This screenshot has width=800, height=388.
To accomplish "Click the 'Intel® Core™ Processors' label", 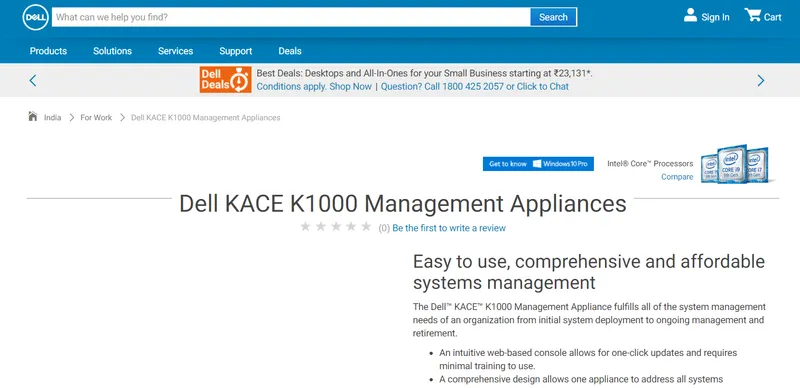I will [x=650, y=164].
